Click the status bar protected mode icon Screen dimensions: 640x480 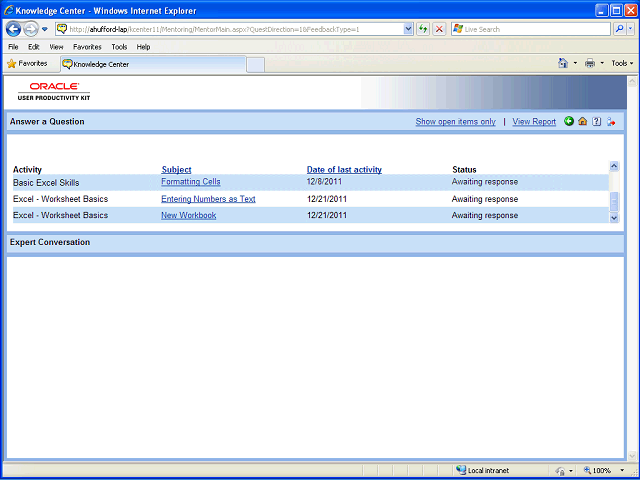pos(561,471)
